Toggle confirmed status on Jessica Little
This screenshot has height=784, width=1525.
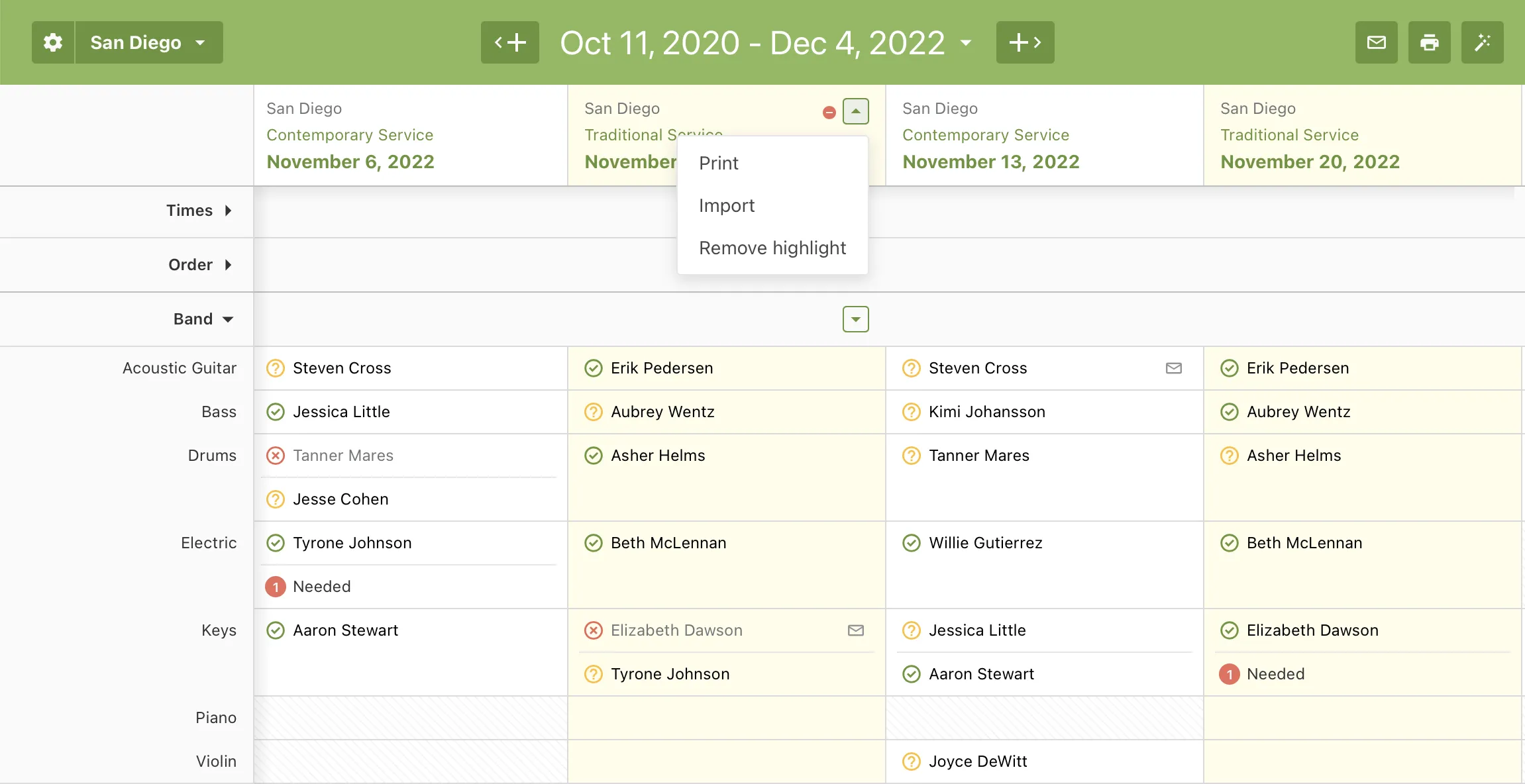pos(276,411)
